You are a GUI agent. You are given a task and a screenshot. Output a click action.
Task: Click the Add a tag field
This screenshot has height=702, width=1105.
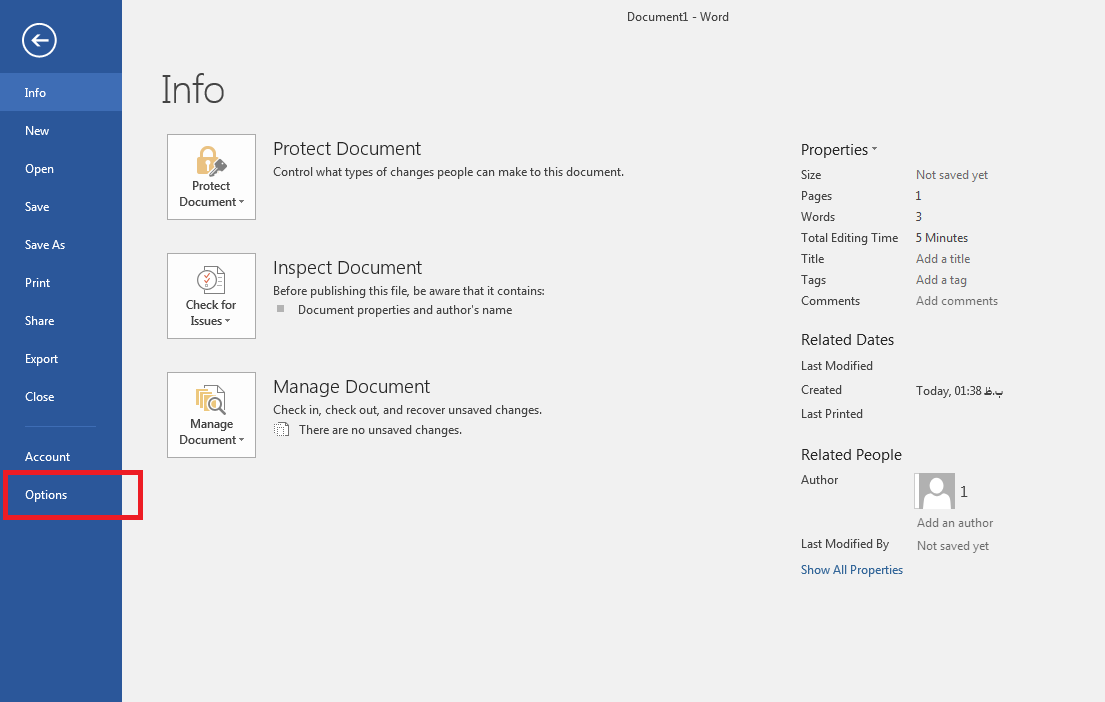[x=941, y=280]
